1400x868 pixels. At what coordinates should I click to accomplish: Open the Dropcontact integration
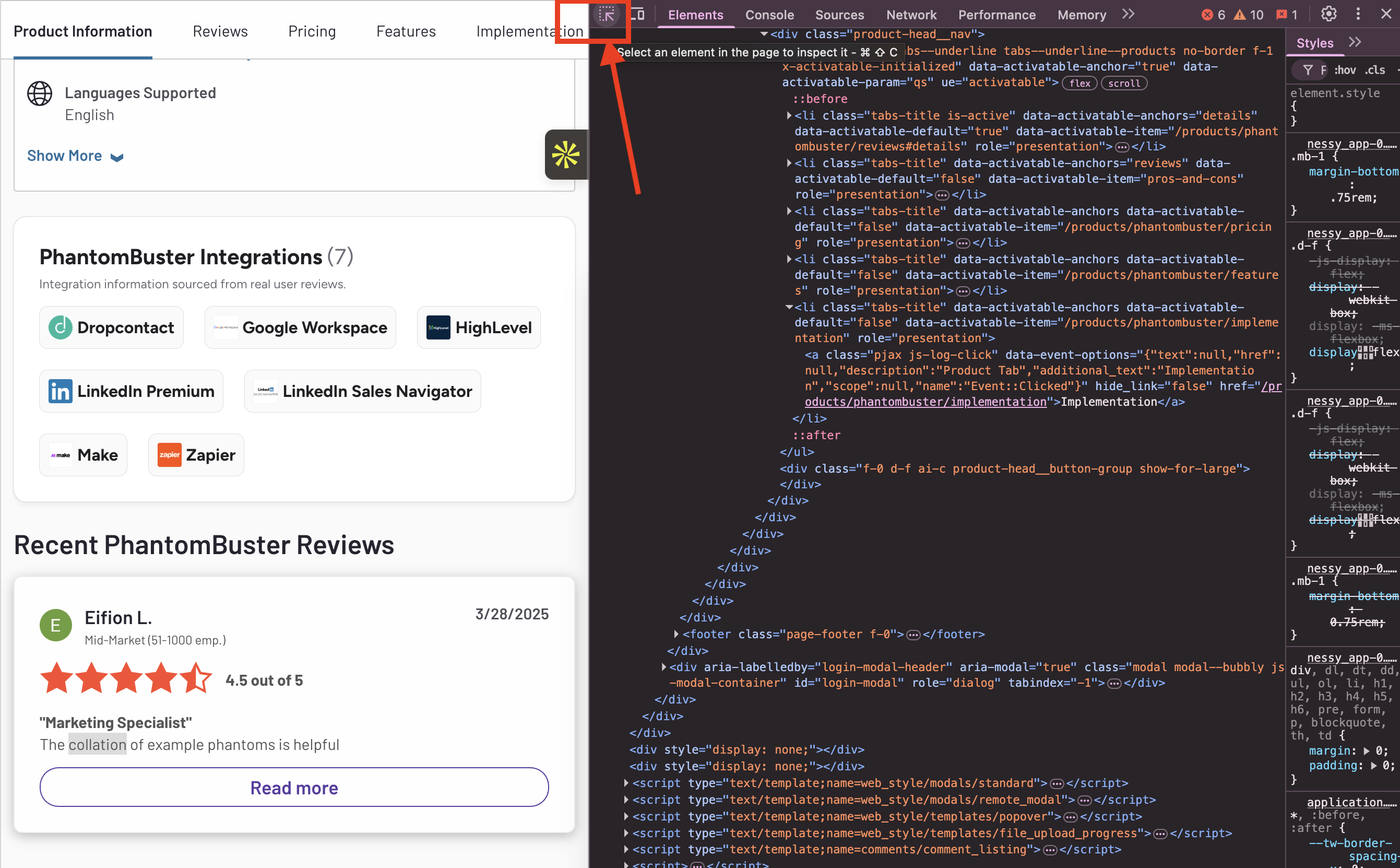tap(111, 328)
